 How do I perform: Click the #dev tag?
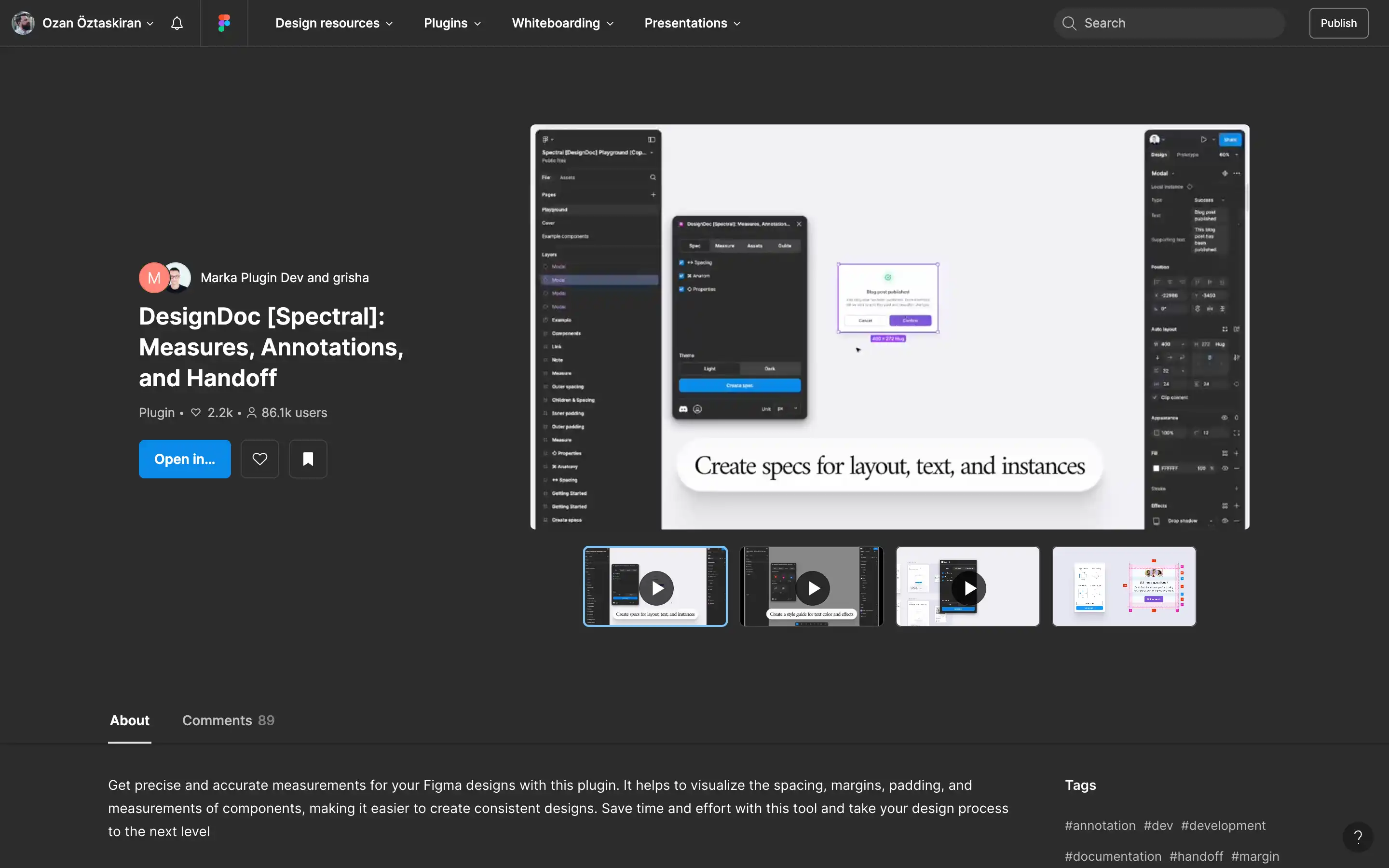pyautogui.click(x=1158, y=826)
